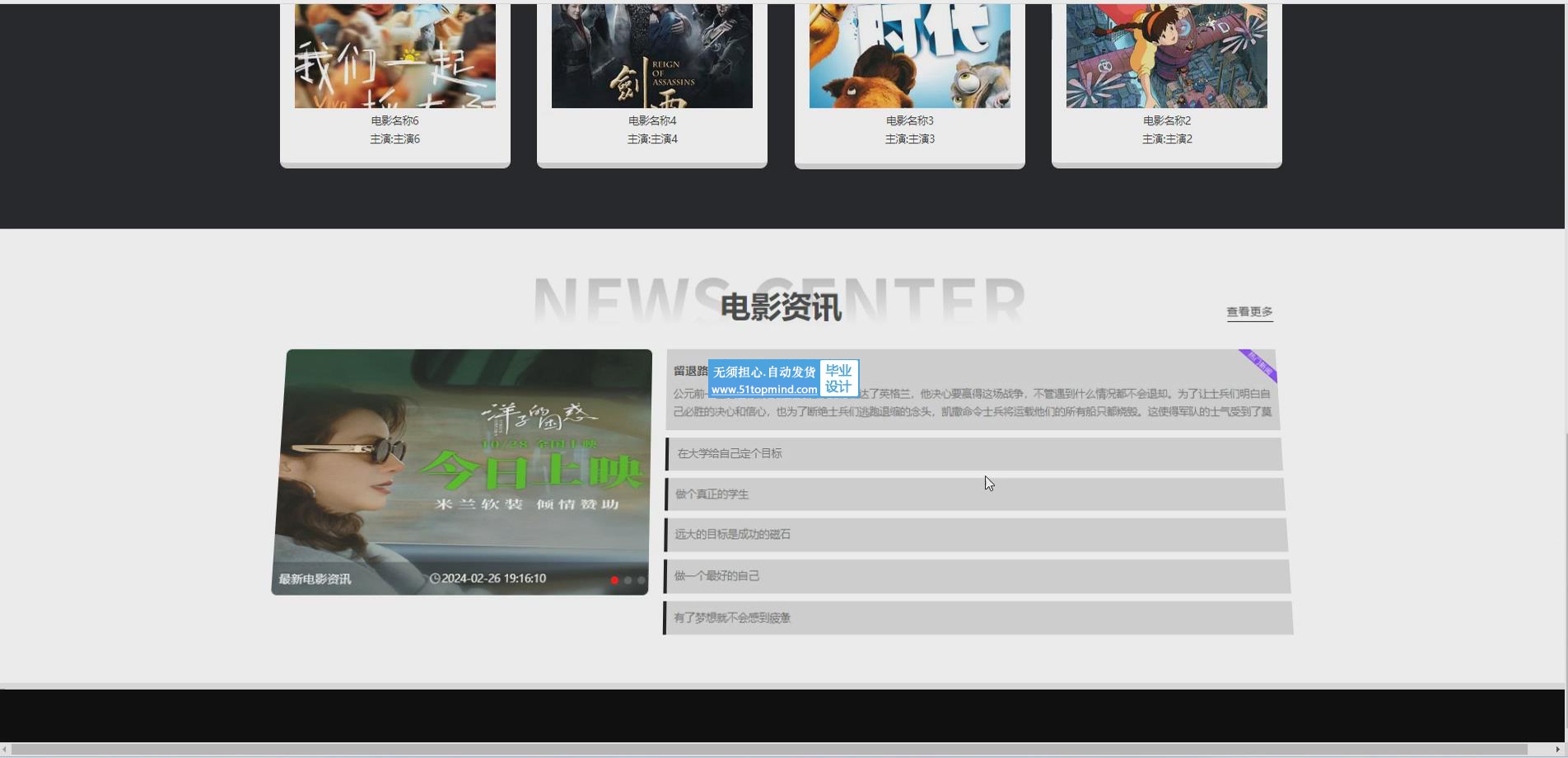The height and width of the screenshot is (758, 1568).
Task: Click the 电影名称6 title text
Action: click(x=395, y=120)
